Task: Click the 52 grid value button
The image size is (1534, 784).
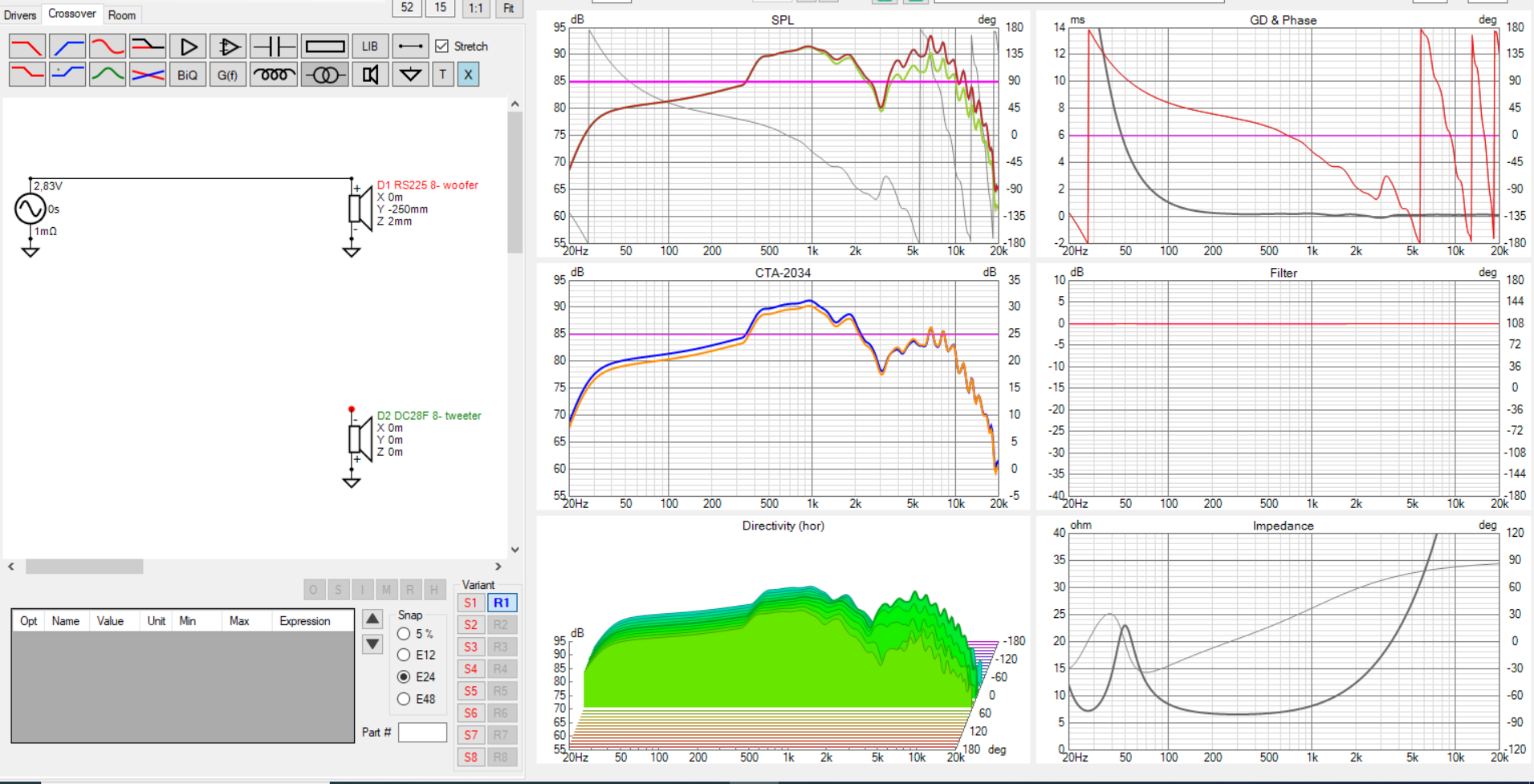Action: click(x=408, y=8)
